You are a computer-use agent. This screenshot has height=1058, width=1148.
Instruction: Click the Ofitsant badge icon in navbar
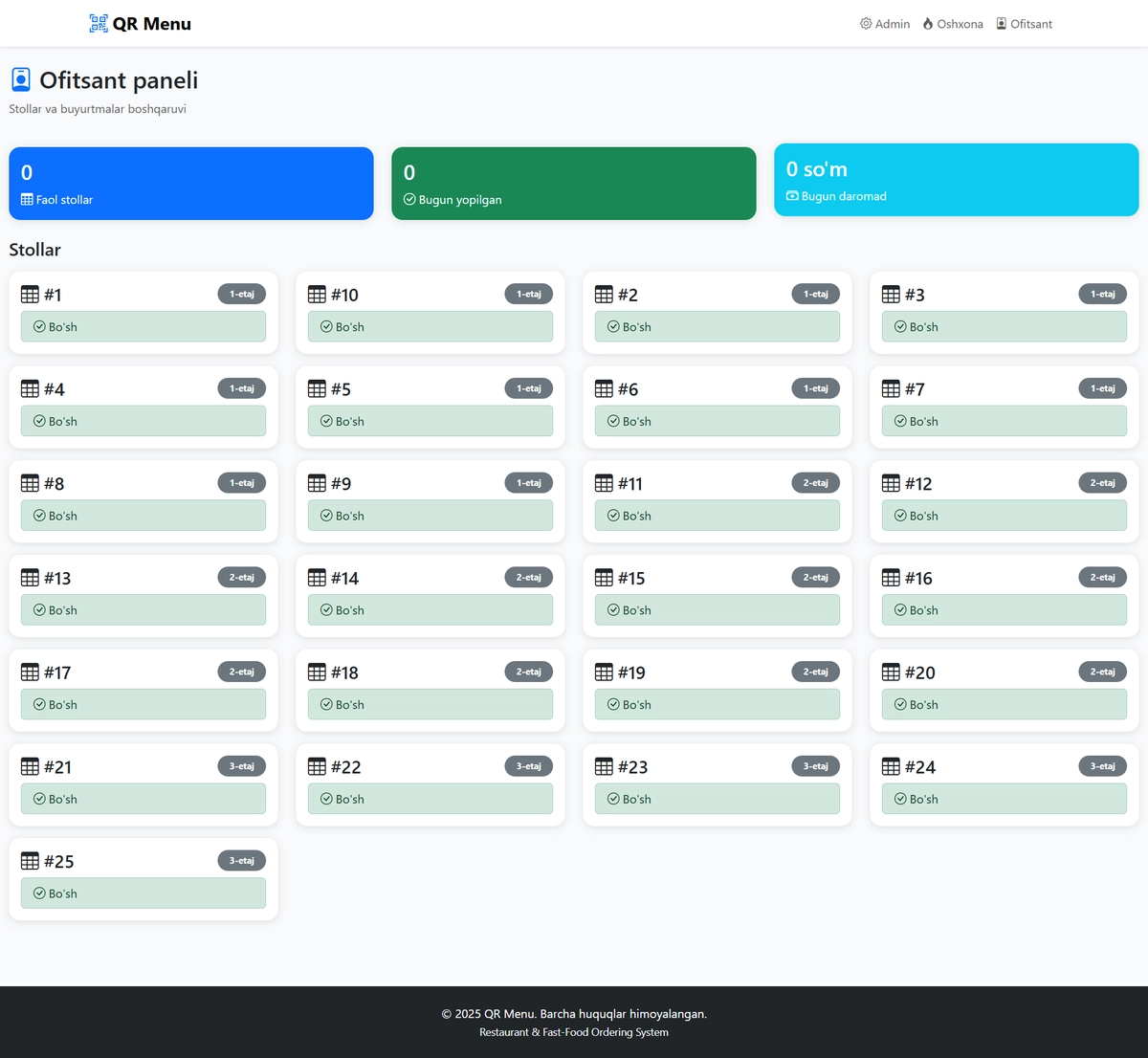coord(1002,24)
